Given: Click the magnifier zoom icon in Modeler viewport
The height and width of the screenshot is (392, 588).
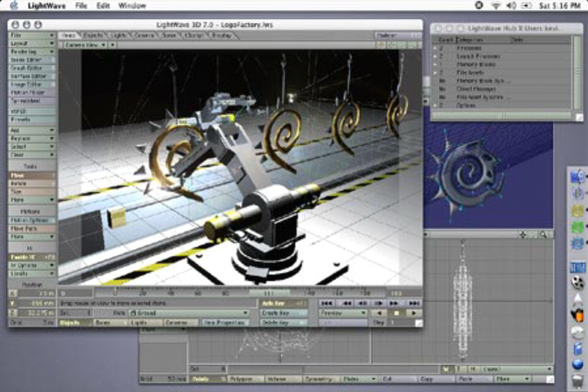Looking at the screenshot, I should click(x=543, y=235).
